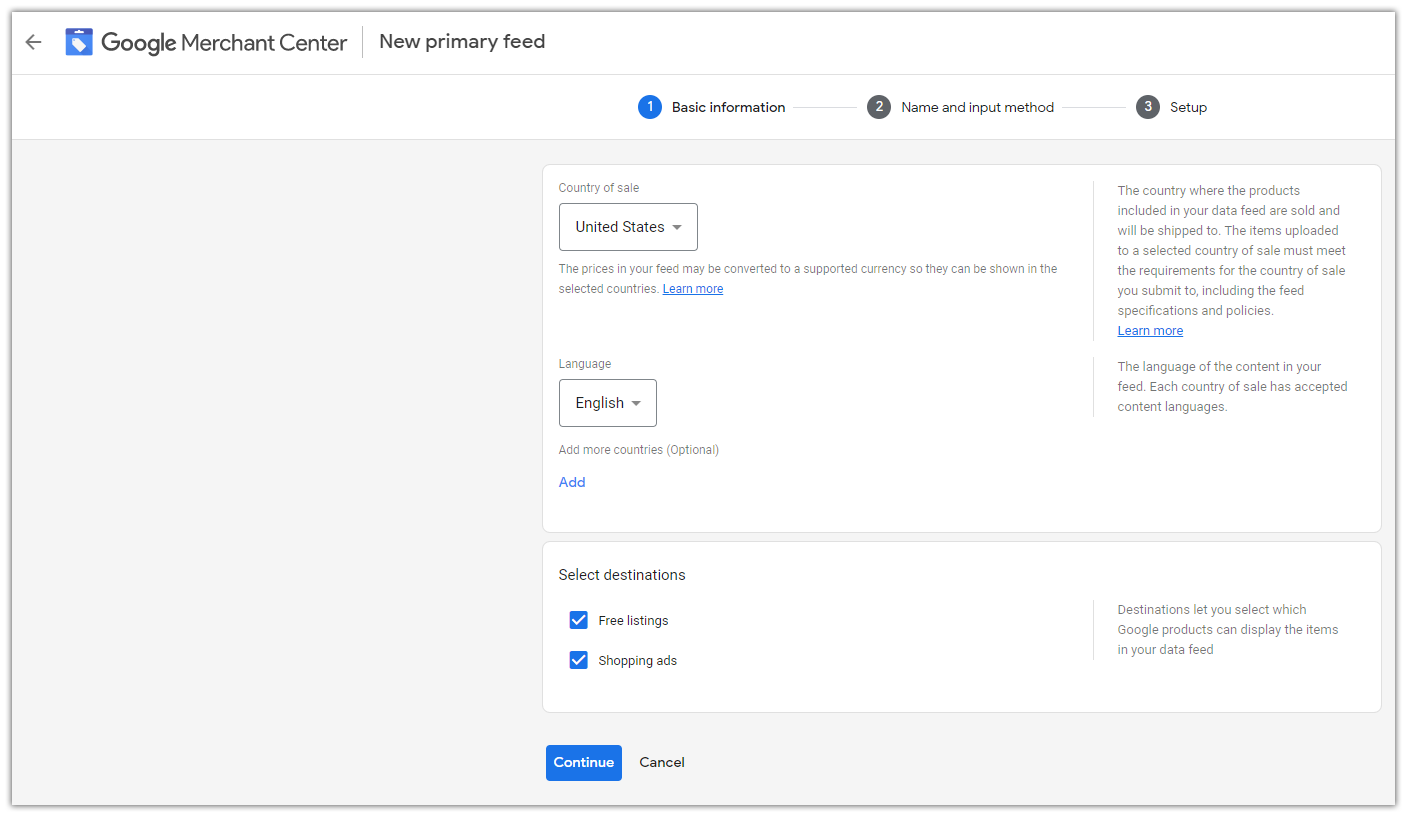Click the Select destinations heading
Screen dimensions: 1407x817
point(622,575)
